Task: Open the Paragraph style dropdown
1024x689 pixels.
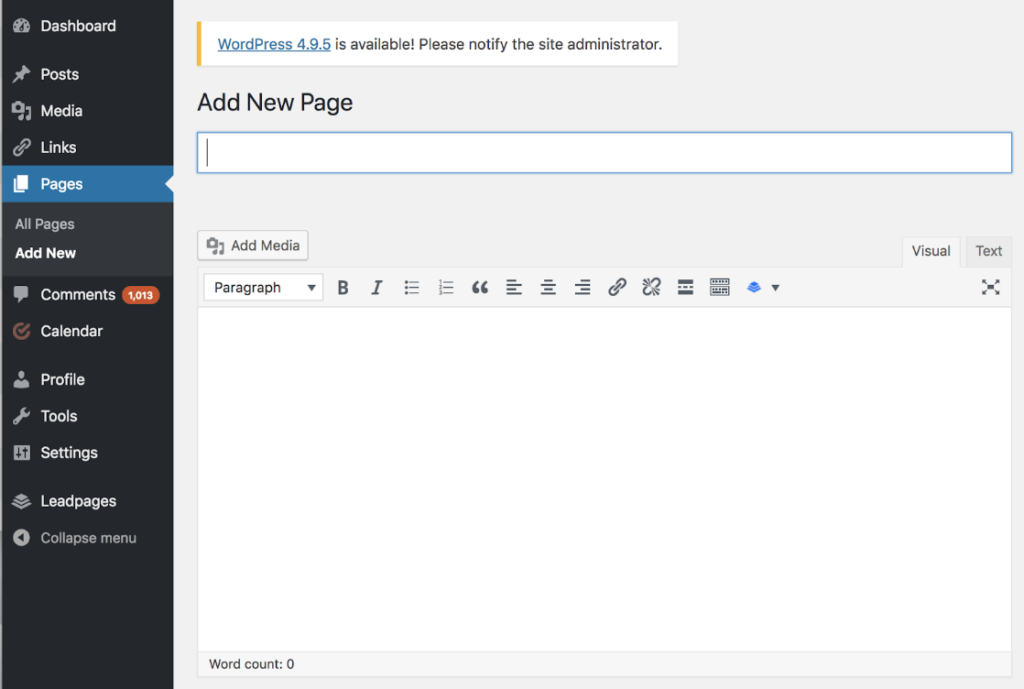Action: (x=262, y=287)
